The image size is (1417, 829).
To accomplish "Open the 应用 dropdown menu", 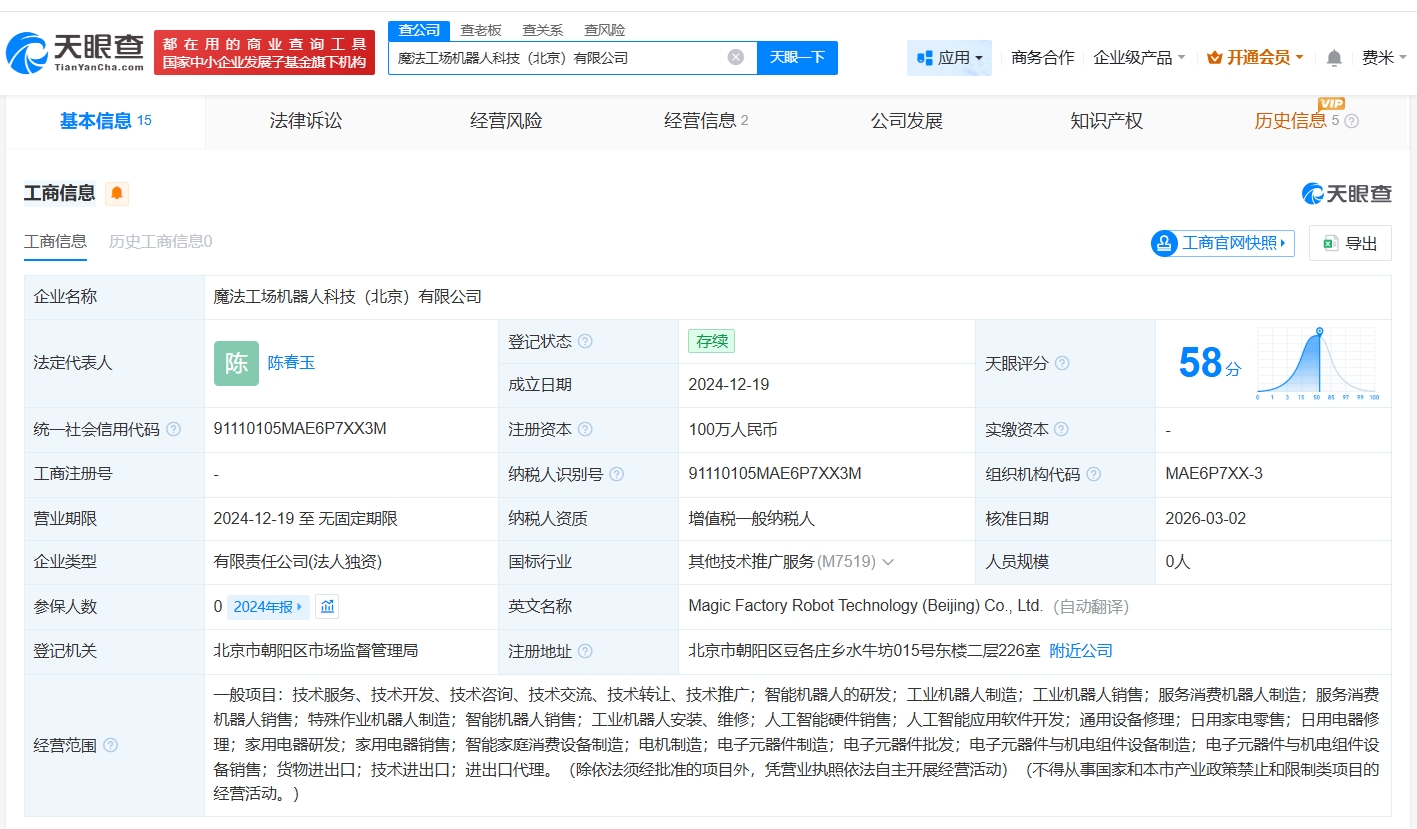I will [x=950, y=58].
